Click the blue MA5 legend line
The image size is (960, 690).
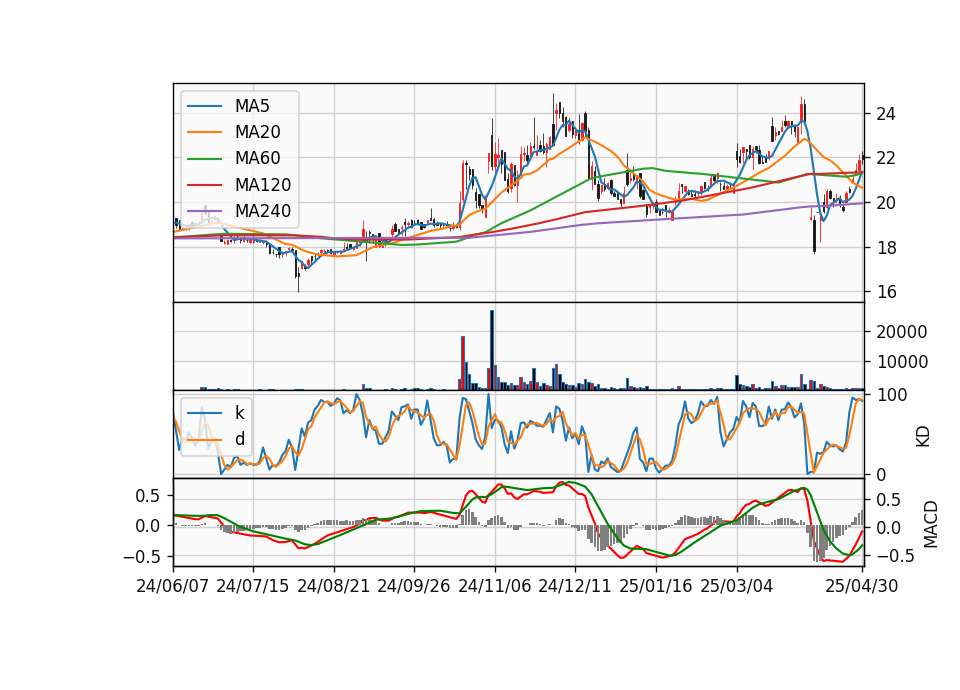(x=204, y=107)
